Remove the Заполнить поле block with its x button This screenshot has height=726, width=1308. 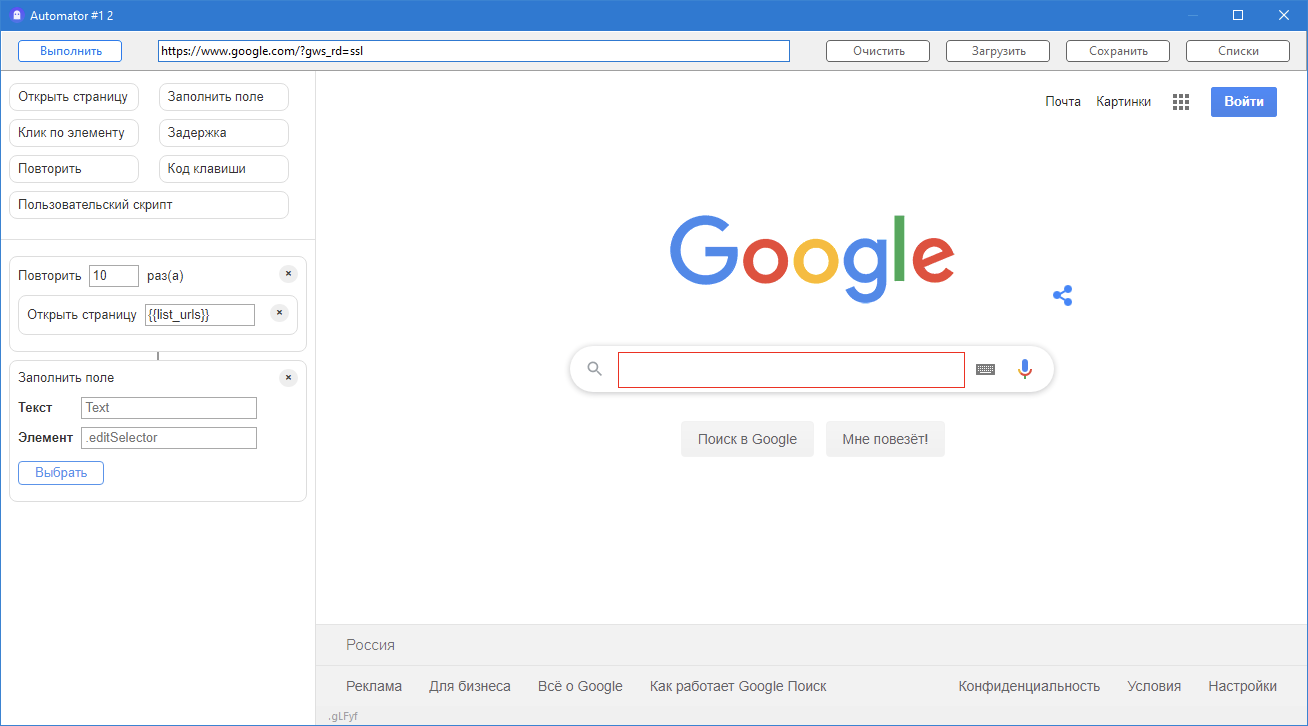point(288,378)
